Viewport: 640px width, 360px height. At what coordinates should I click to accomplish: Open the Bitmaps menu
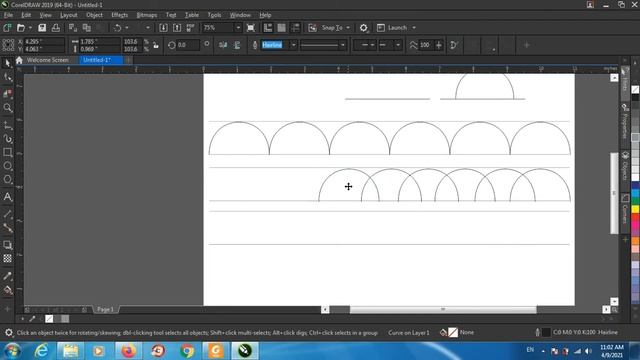coord(147,15)
